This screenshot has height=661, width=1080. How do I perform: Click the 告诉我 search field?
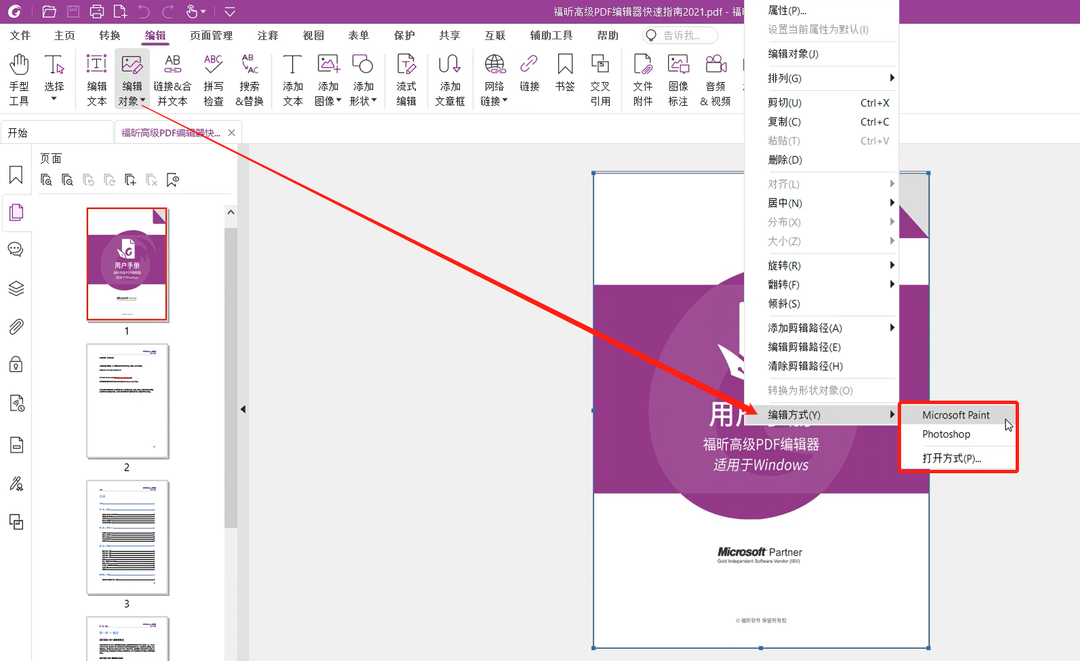tap(681, 35)
